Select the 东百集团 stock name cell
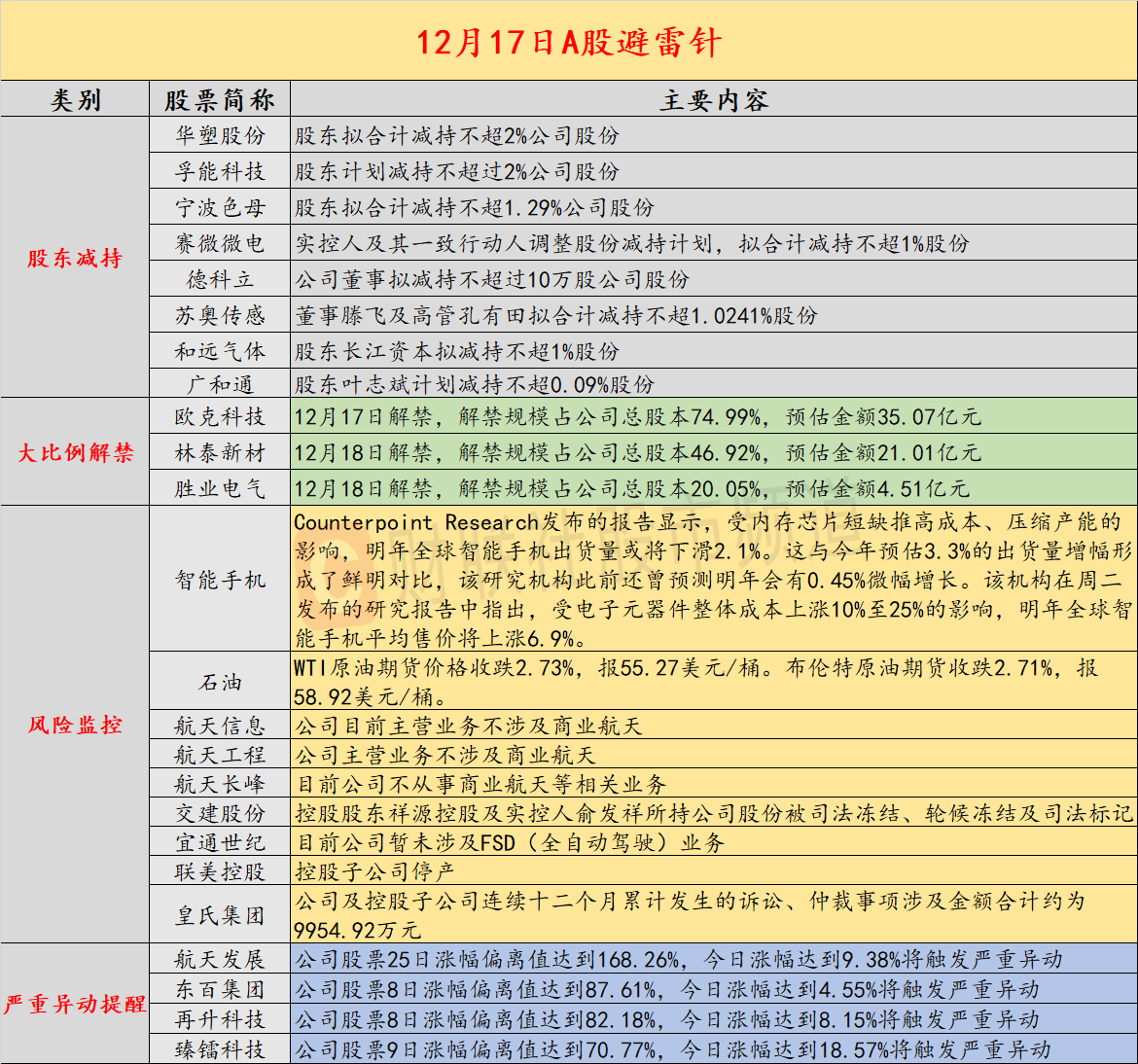The height and width of the screenshot is (1064, 1138). [220, 988]
